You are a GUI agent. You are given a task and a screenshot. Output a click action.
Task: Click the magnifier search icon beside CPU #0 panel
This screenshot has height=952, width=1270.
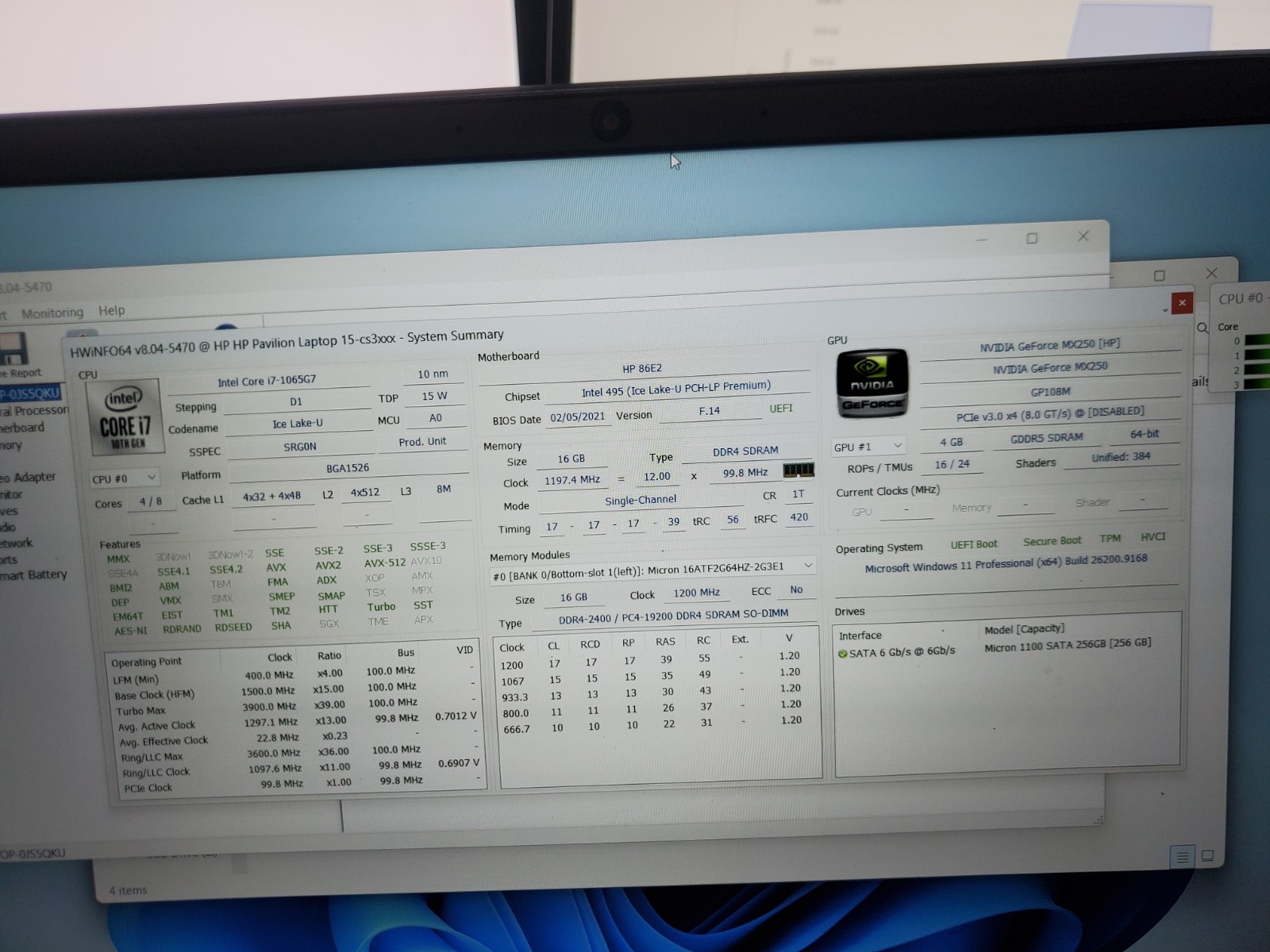(x=1203, y=327)
